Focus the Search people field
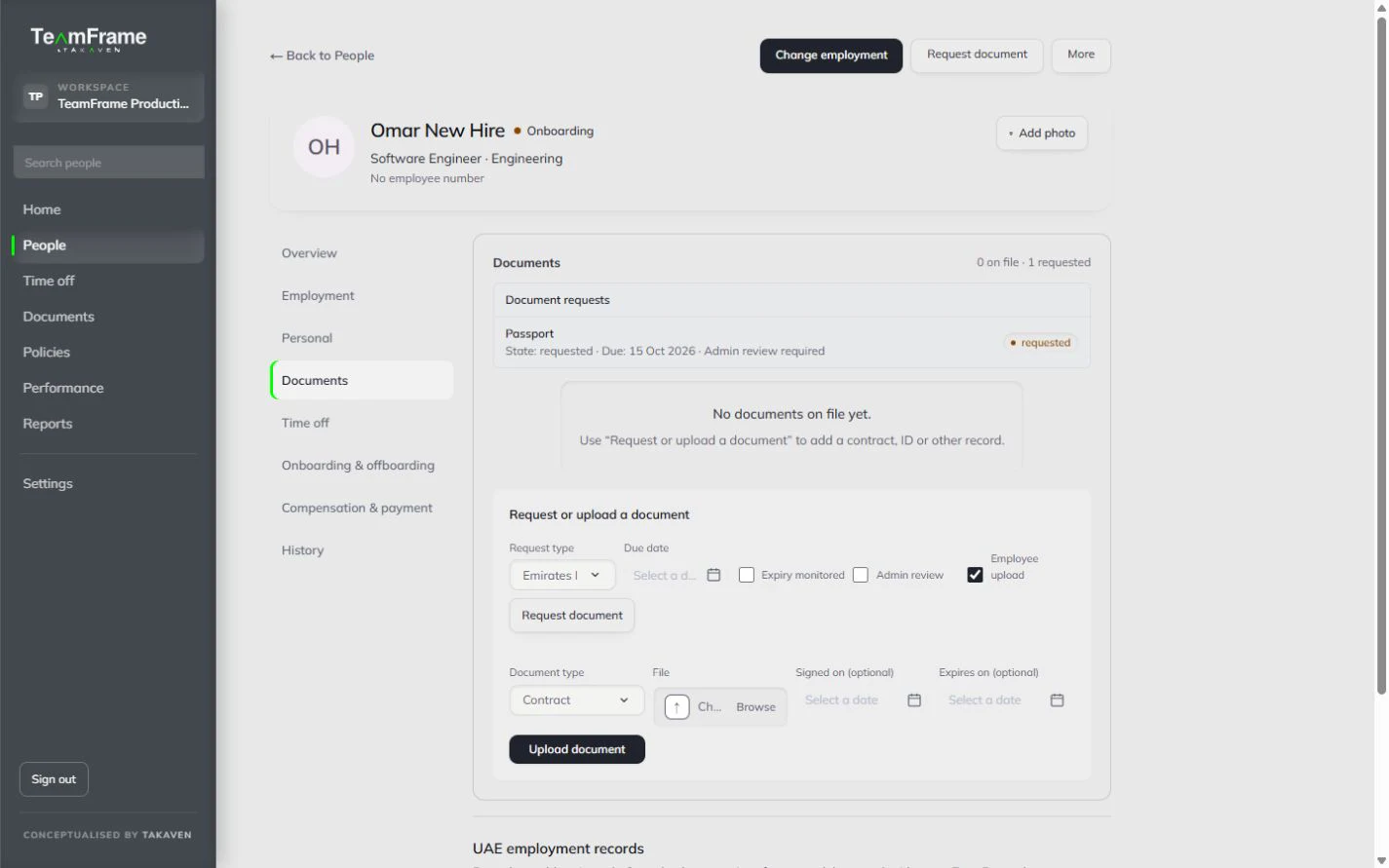1389x868 pixels. pos(108,163)
